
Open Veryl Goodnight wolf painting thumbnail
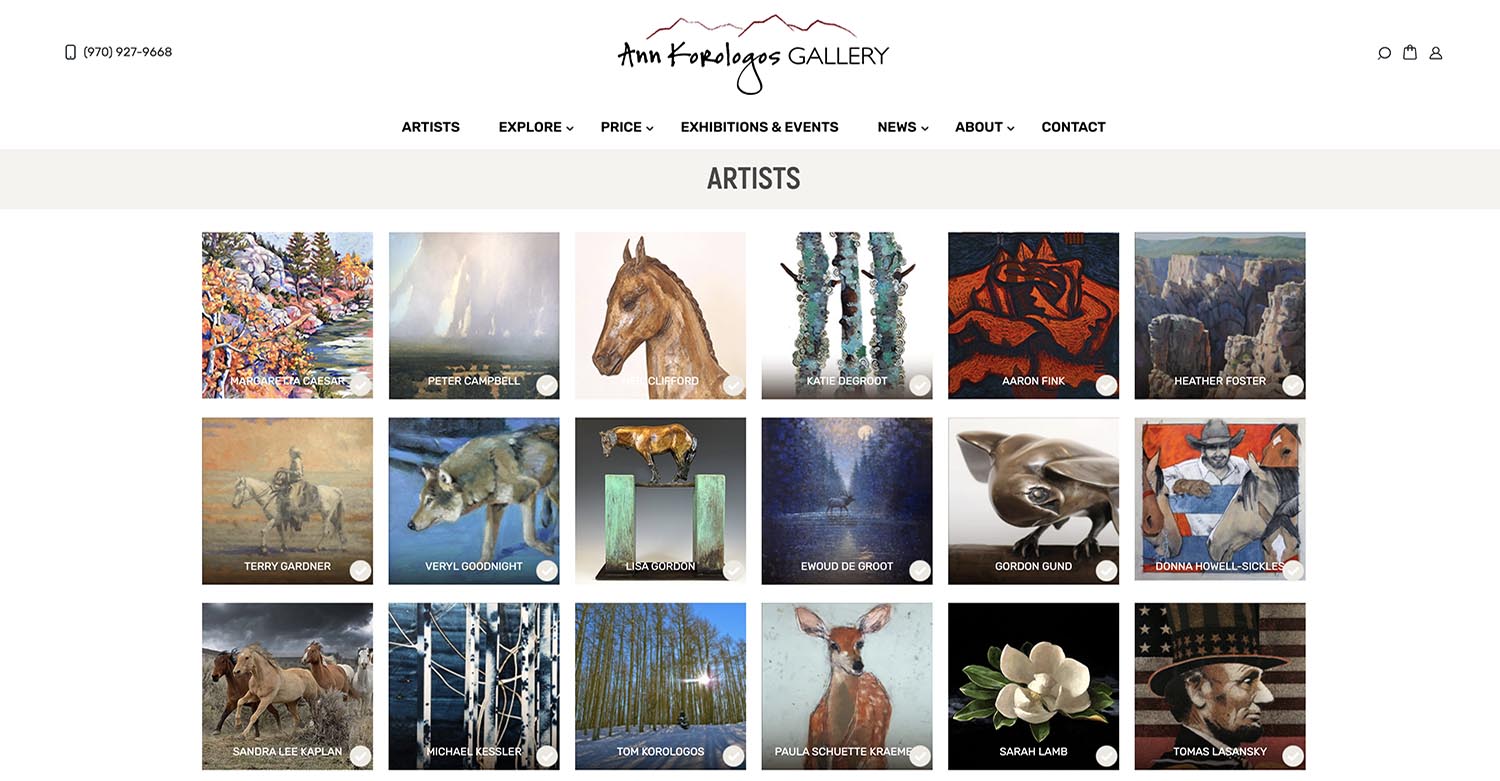(x=474, y=500)
